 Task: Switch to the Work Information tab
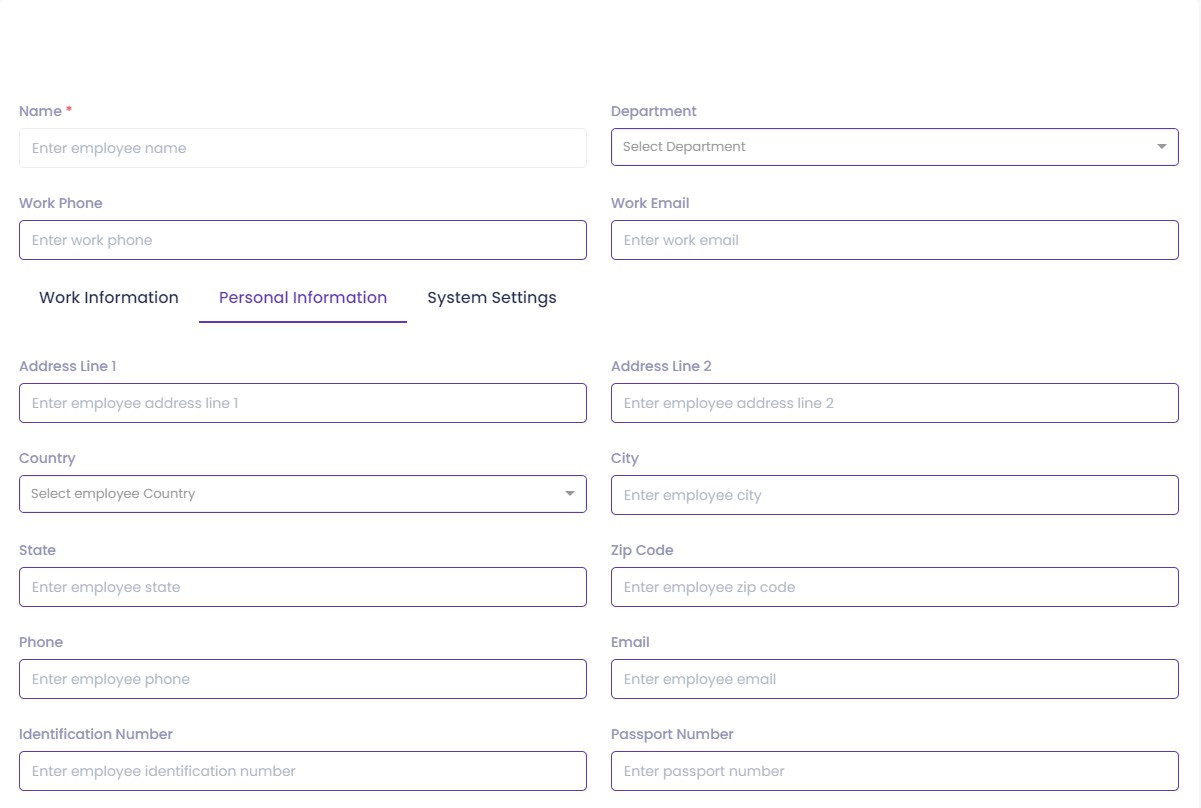pyautogui.click(x=109, y=298)
